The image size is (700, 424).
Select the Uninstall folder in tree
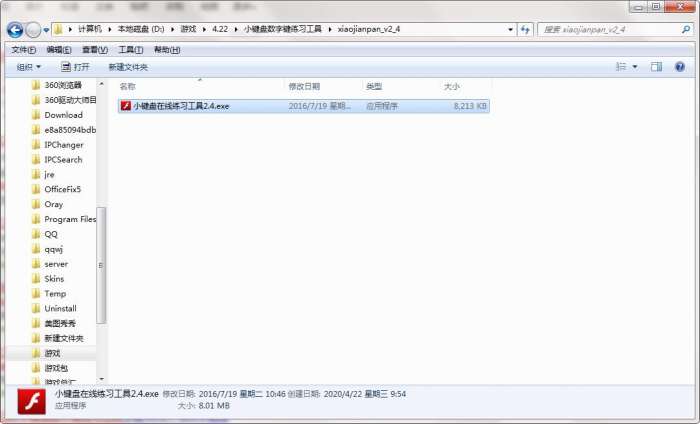coord(60,309)
